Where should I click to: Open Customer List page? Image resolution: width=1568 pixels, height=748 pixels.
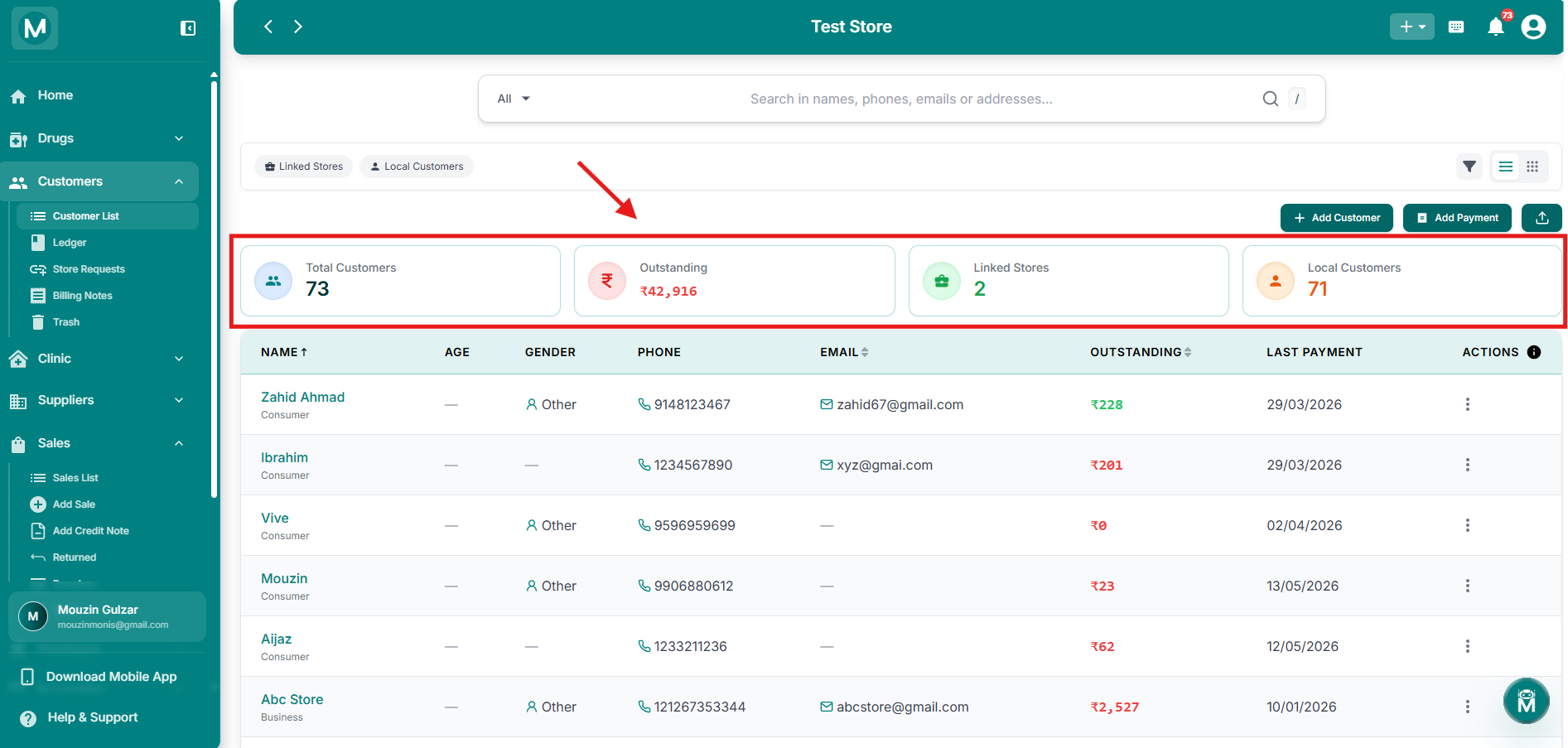pyautogui.click(x=108, y=216)
